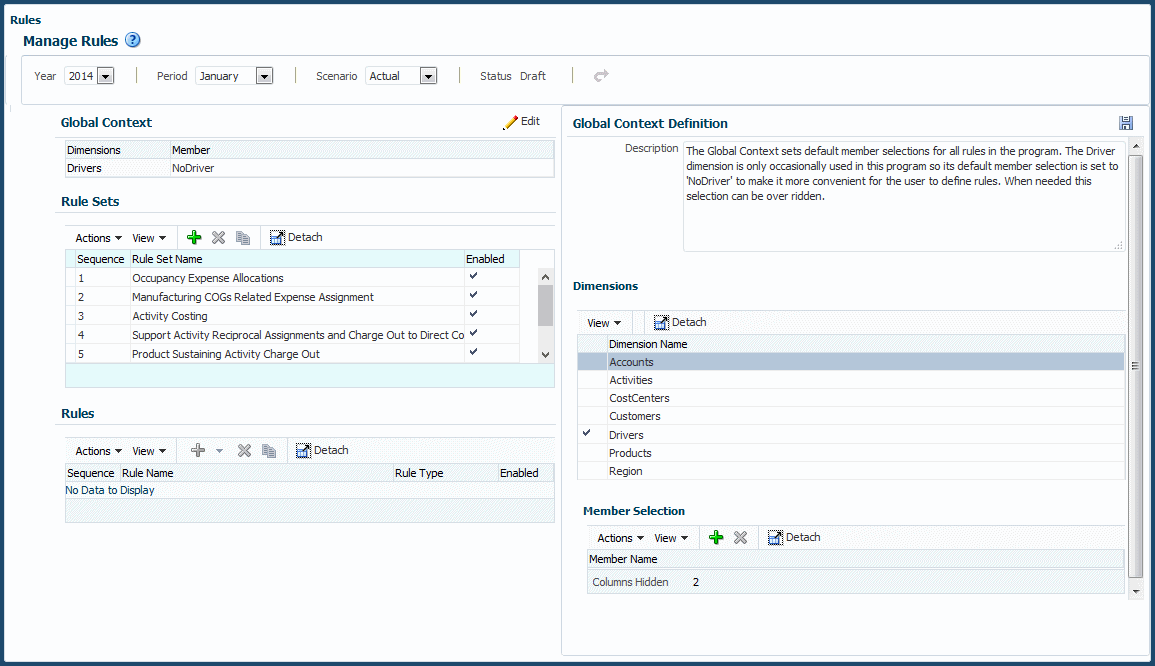Image resolution: width=1155 pixels, height=666 pixels.
Task: Click the NoDriver member cell
Action: click(x=362, y=168)
